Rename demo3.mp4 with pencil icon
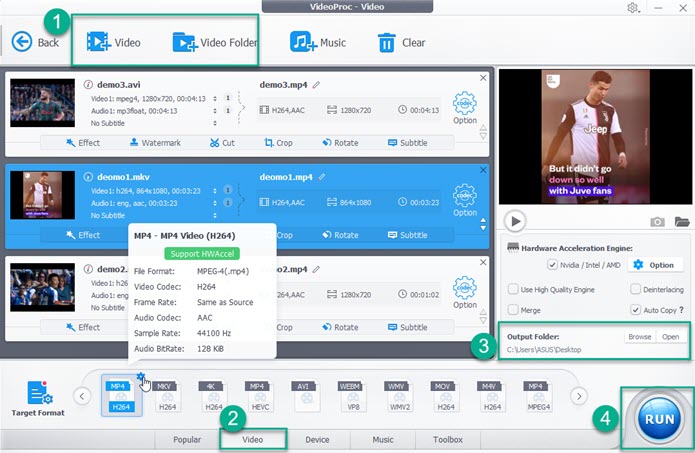This screenshot has width=695, height=453. pyautogui.click(x=316, y=85)
